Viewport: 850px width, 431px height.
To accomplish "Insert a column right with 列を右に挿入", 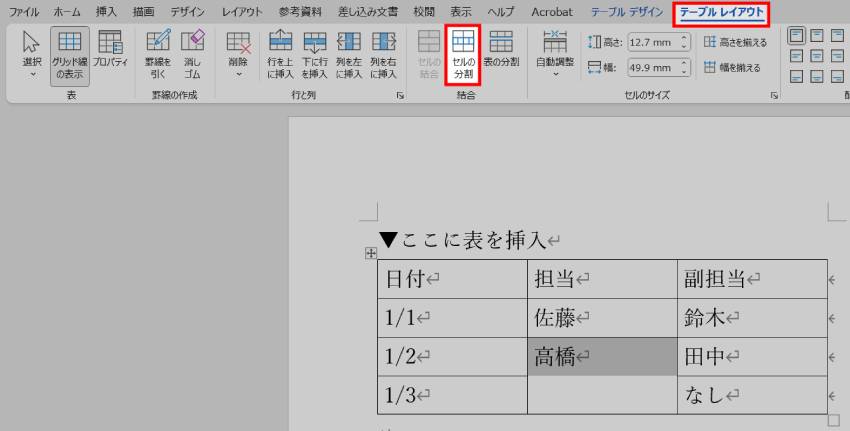I will 382,54.
